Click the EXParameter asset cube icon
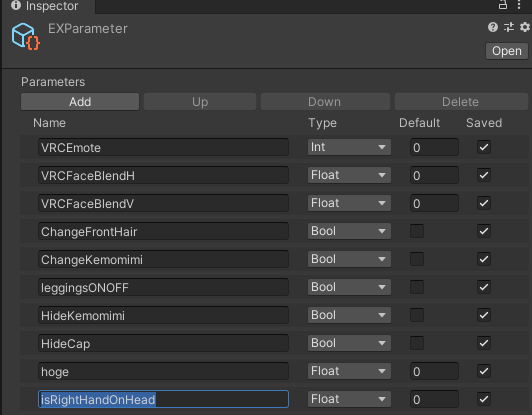This screenshot has height=415, width=532. (x=26, y=36)
